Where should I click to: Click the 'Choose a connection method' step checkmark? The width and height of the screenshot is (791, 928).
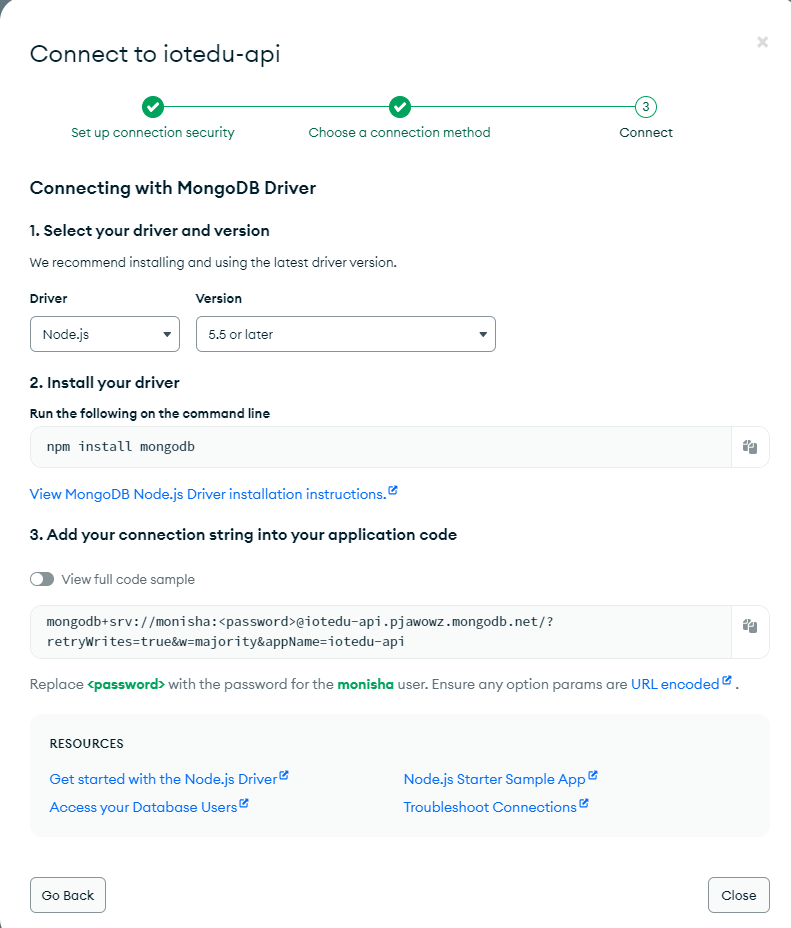400,107
